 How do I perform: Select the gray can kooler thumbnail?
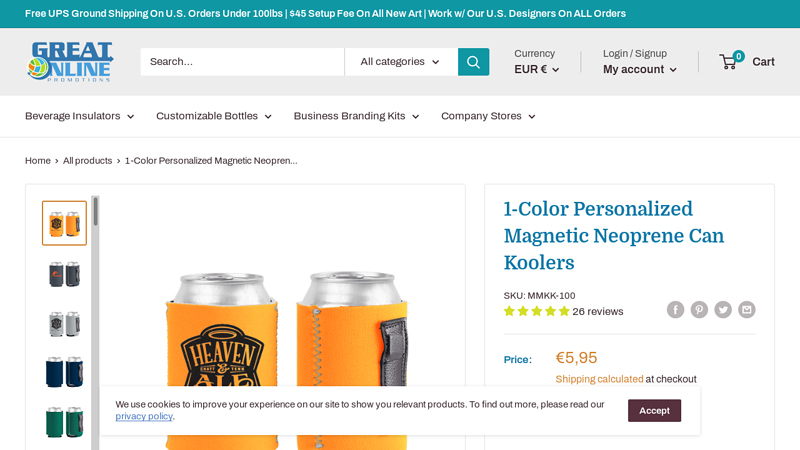[x=64, y=323]
